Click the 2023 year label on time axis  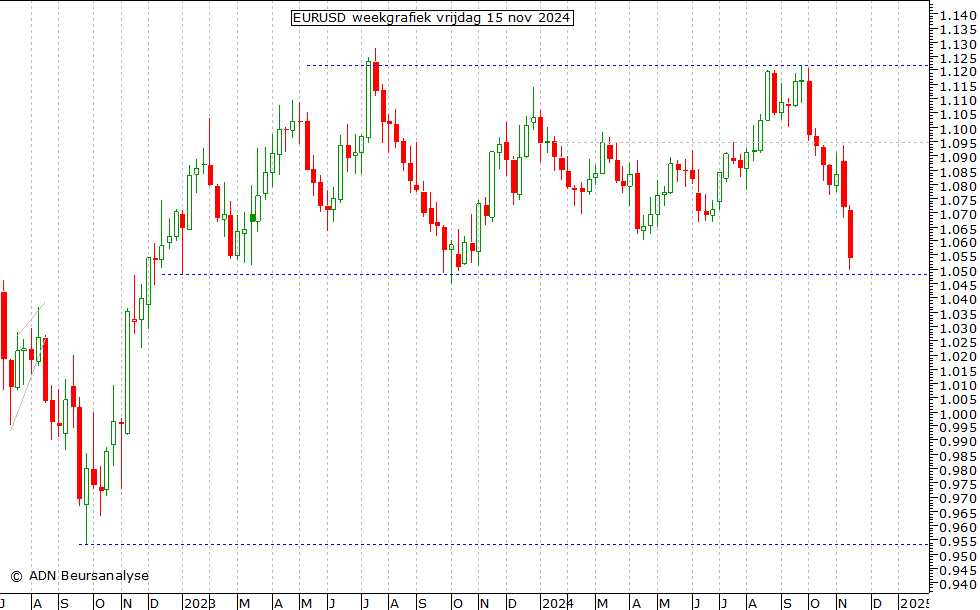[x=199, y=603]
